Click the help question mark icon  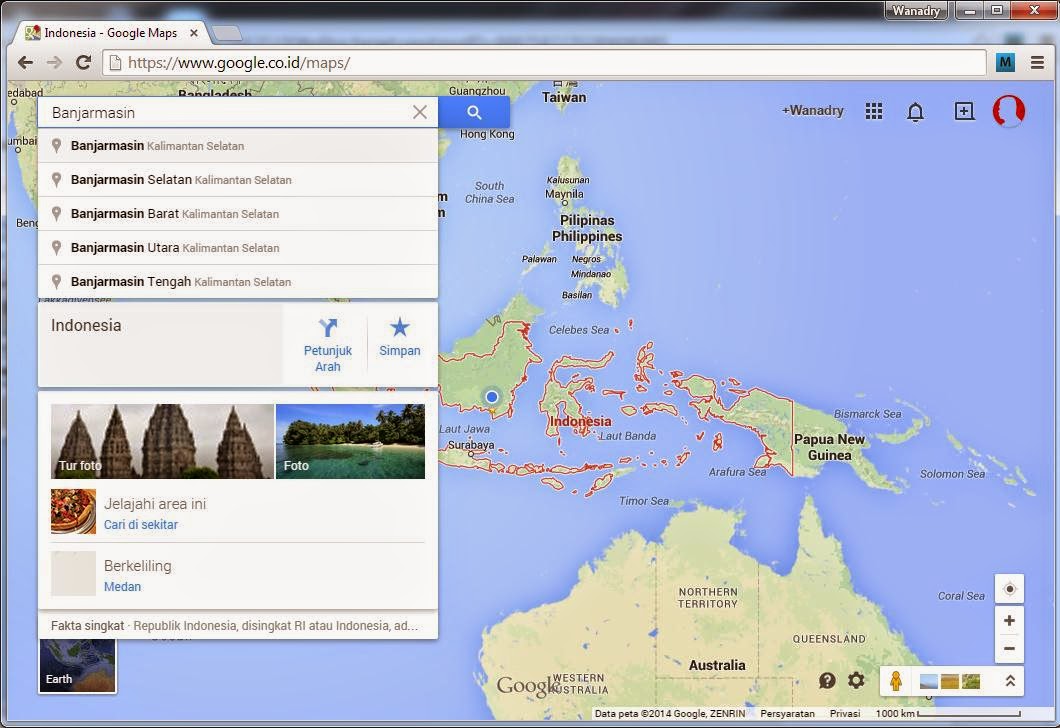click(827, 680)
